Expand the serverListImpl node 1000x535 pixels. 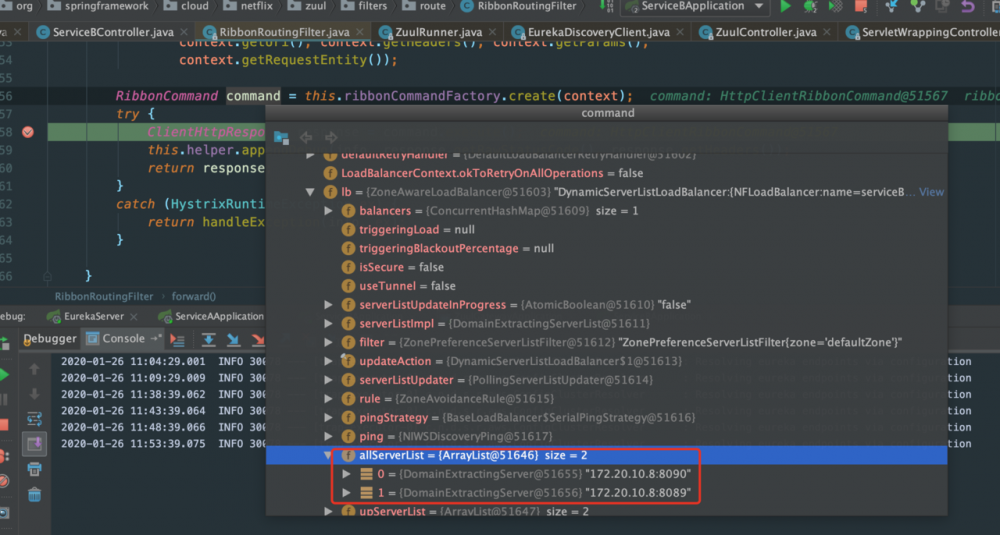[328, 323]
